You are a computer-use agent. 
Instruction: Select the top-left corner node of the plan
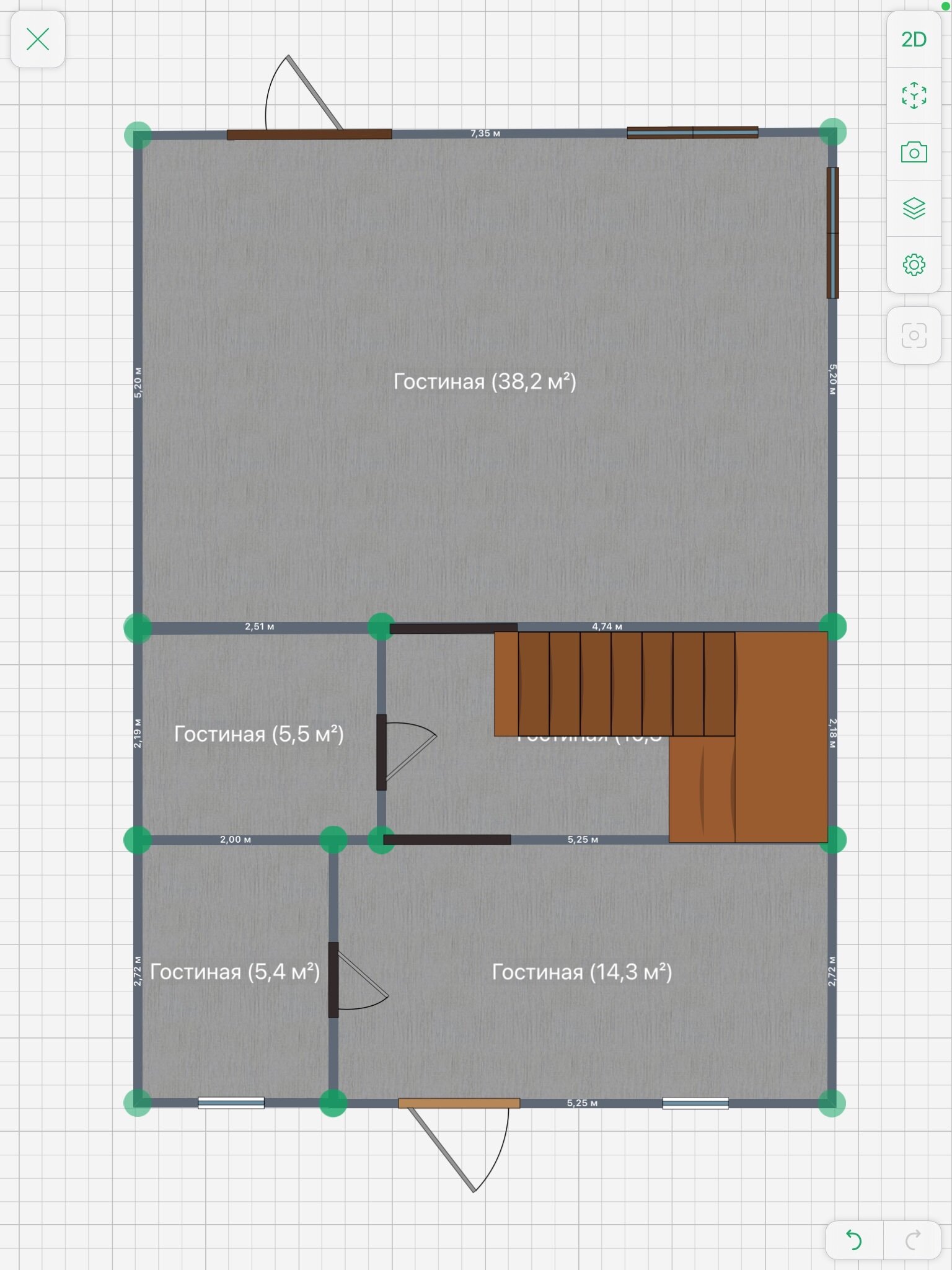[x=138, y=135]
